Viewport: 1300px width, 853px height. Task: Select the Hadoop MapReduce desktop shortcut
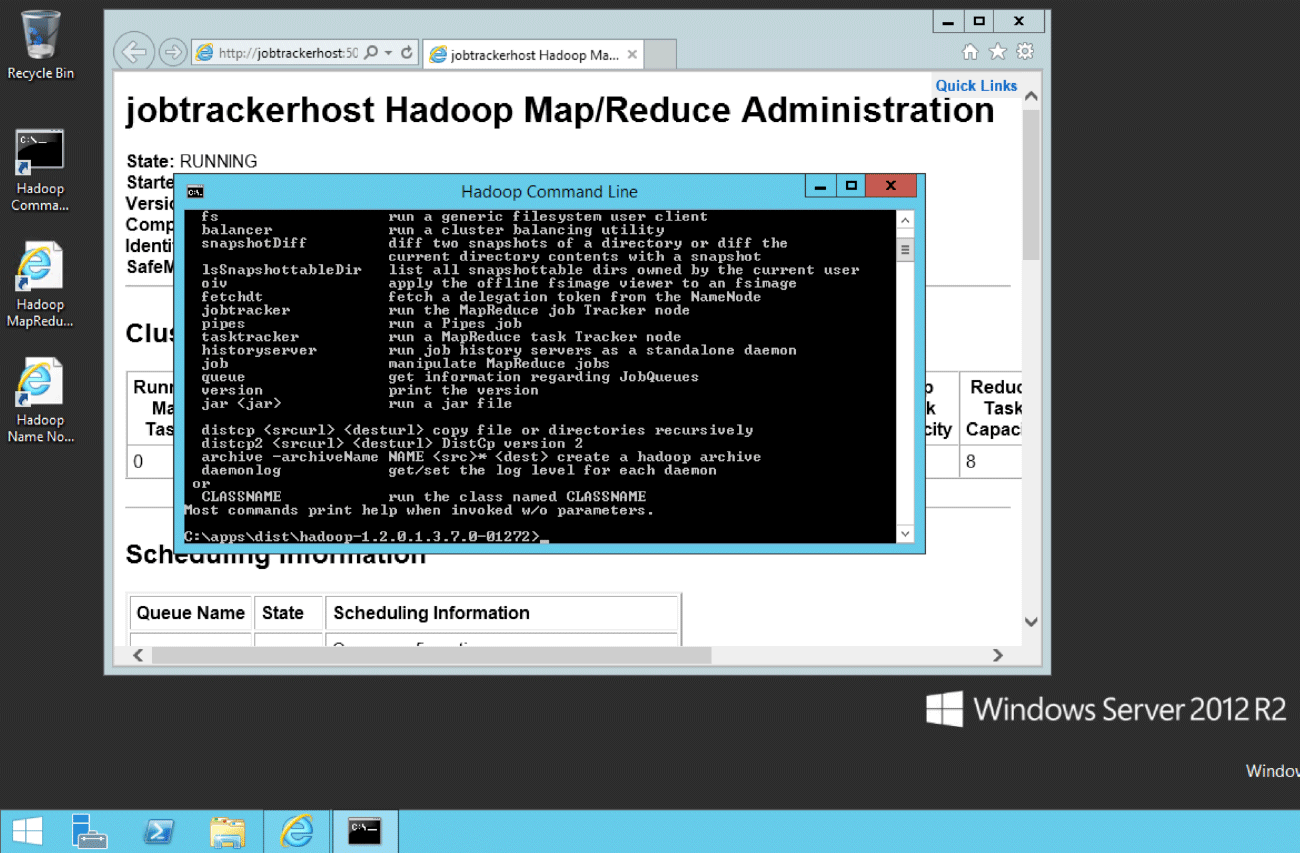(40, 286)
